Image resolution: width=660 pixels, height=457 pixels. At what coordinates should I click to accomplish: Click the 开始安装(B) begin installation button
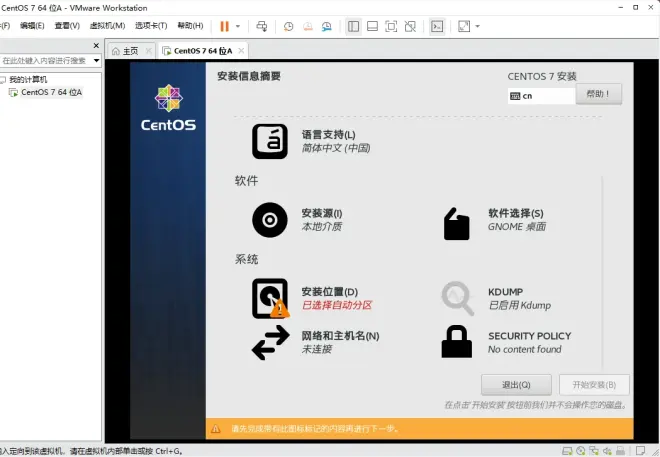point(594,385)
